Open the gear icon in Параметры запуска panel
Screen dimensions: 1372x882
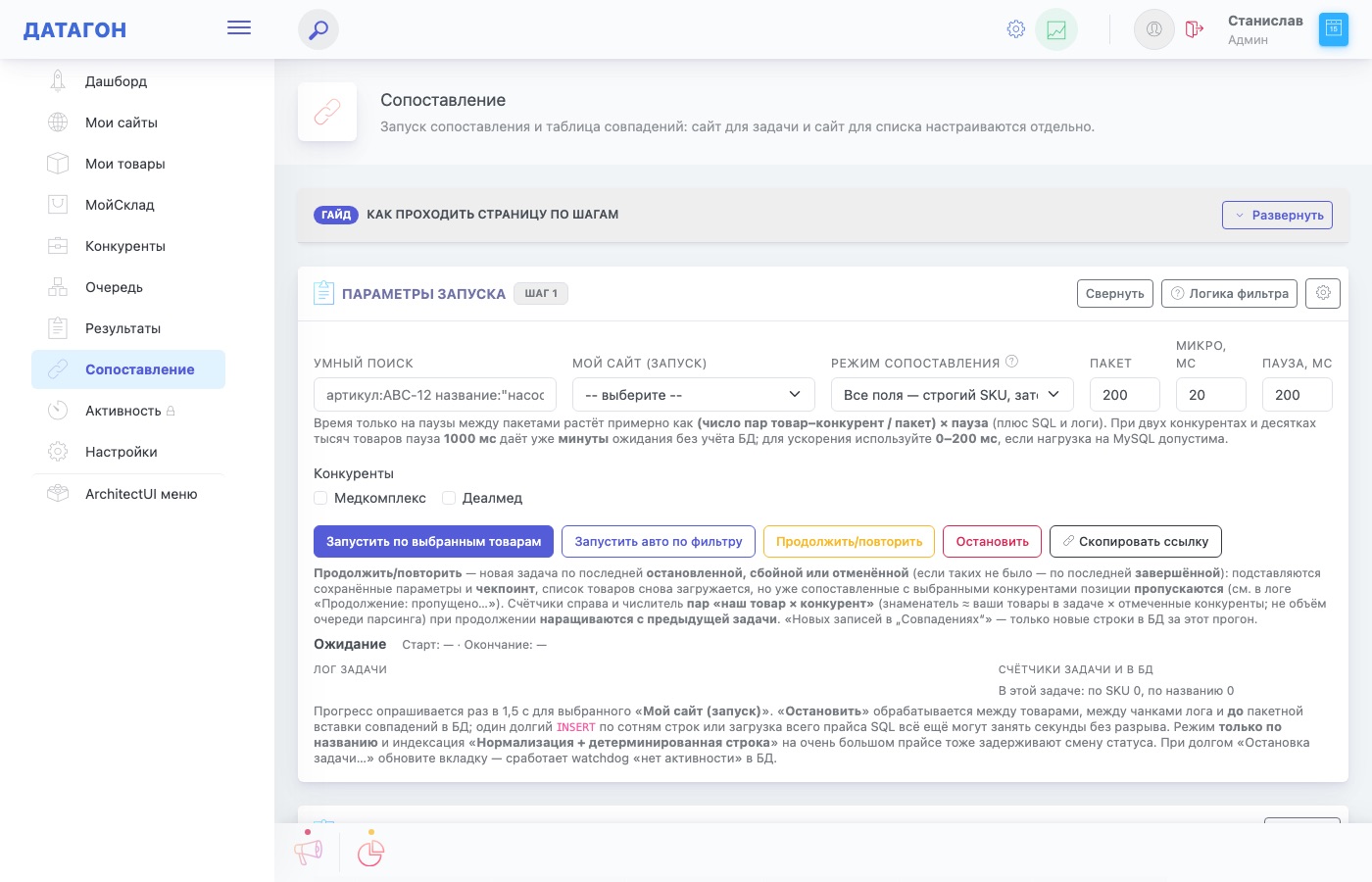(x=1323, y=293)
